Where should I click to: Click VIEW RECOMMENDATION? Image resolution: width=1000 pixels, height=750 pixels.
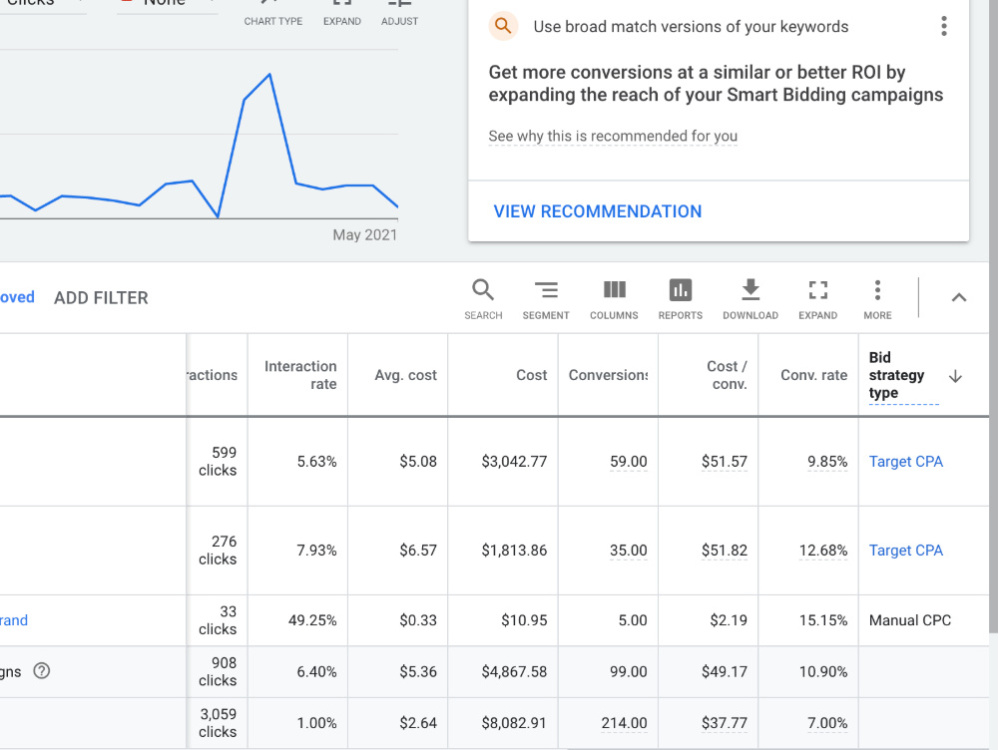[x=598, y=212]
